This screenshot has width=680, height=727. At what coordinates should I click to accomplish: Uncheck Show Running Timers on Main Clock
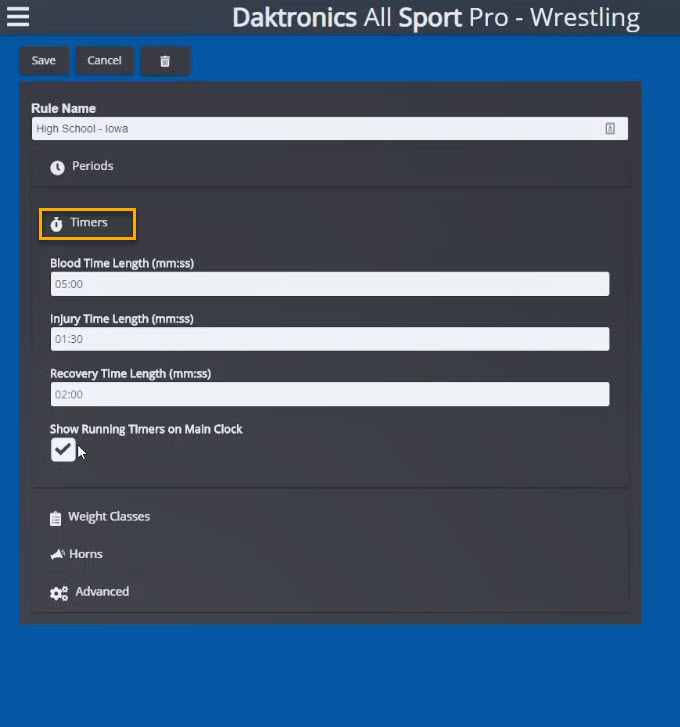pos(63,450)
